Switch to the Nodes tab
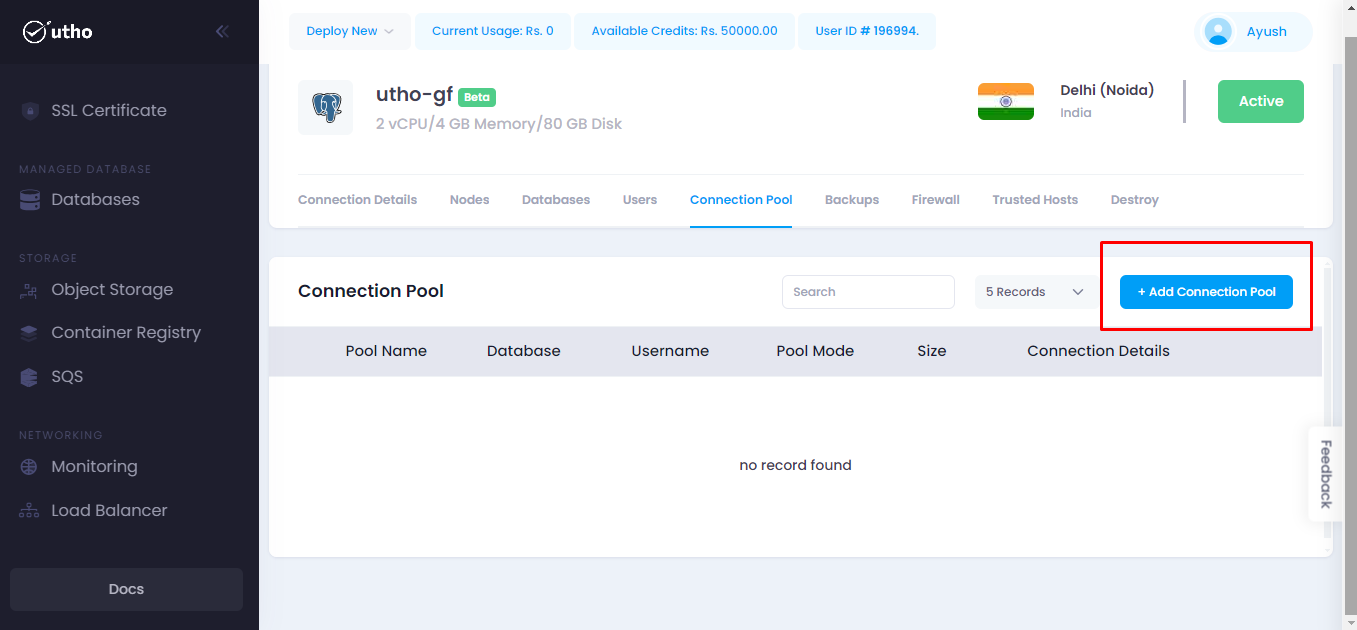The width and height of the screenshot is (1357, 630). pos(469,200)
